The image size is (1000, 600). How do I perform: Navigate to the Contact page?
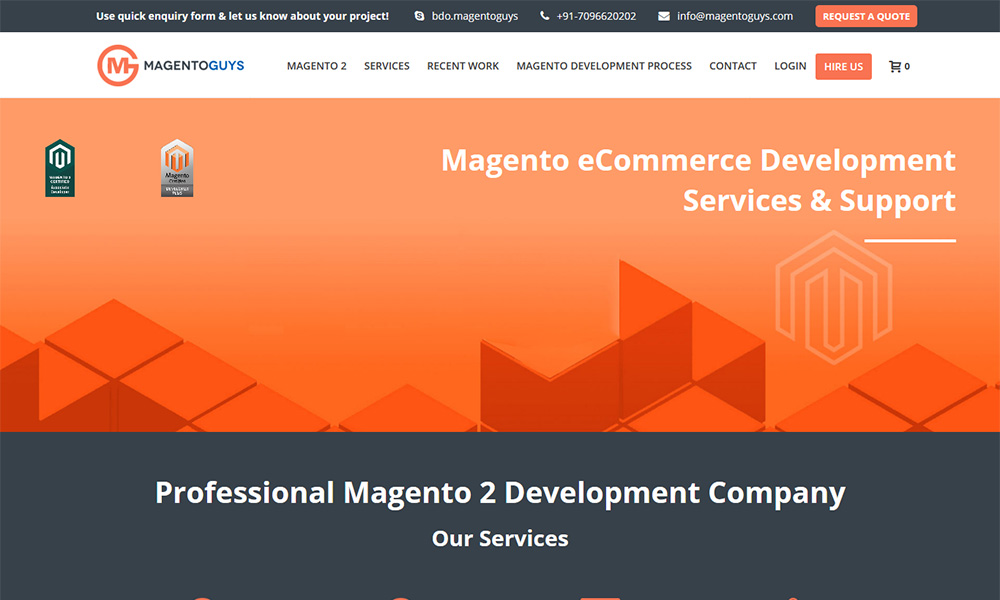point(733,66)
